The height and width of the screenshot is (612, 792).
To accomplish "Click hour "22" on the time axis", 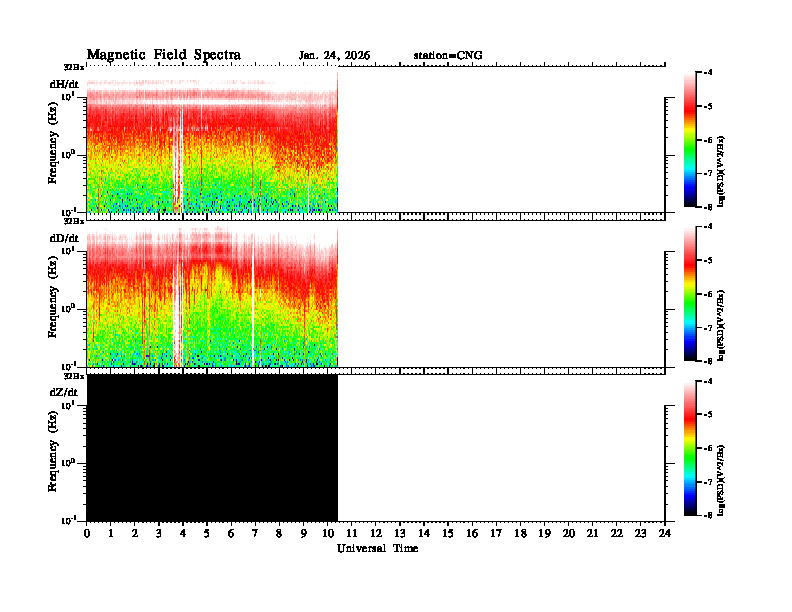I will (x=617, y=534).
